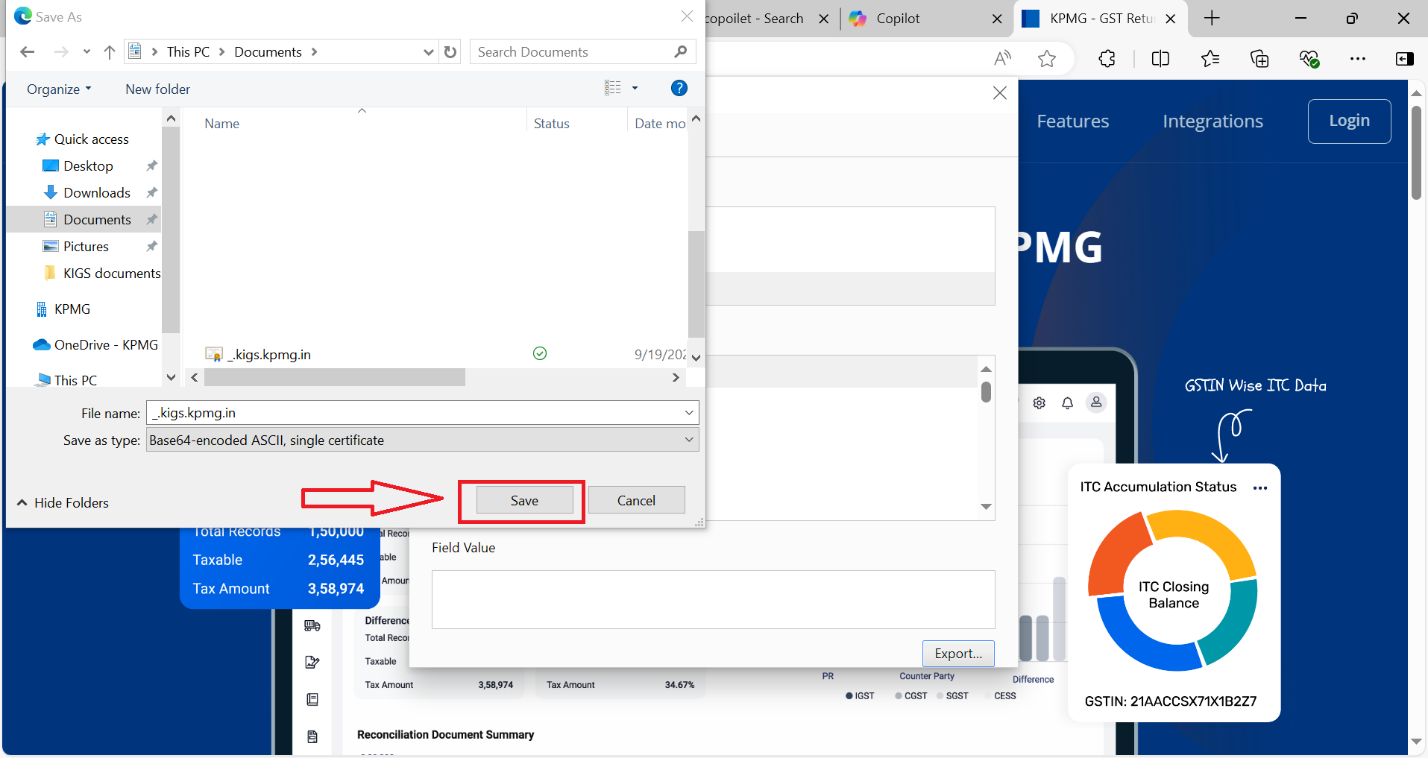Open Collections icon in Edge toolbar
1428x758 pixels.
tap(1260, 59)
